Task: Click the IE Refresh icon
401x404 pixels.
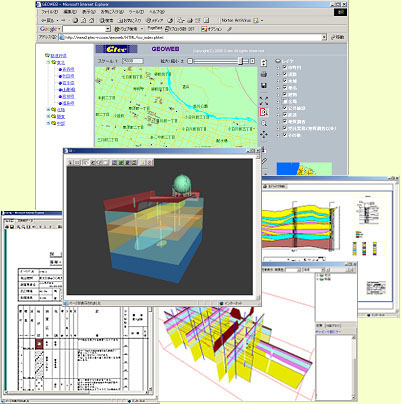Action: click(x=83, y=21)
